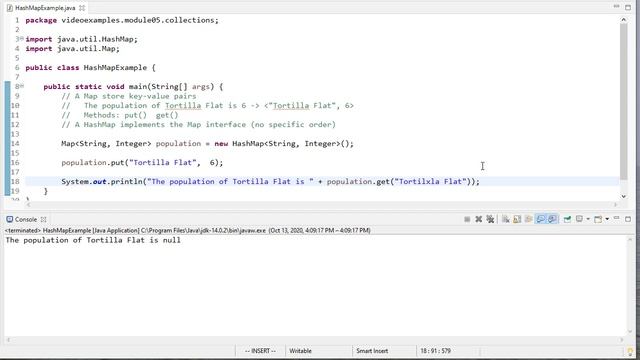Viewport: 640px width, 360px height.
Task: Click the Open Console icon
Action: (x=598, y=220)
